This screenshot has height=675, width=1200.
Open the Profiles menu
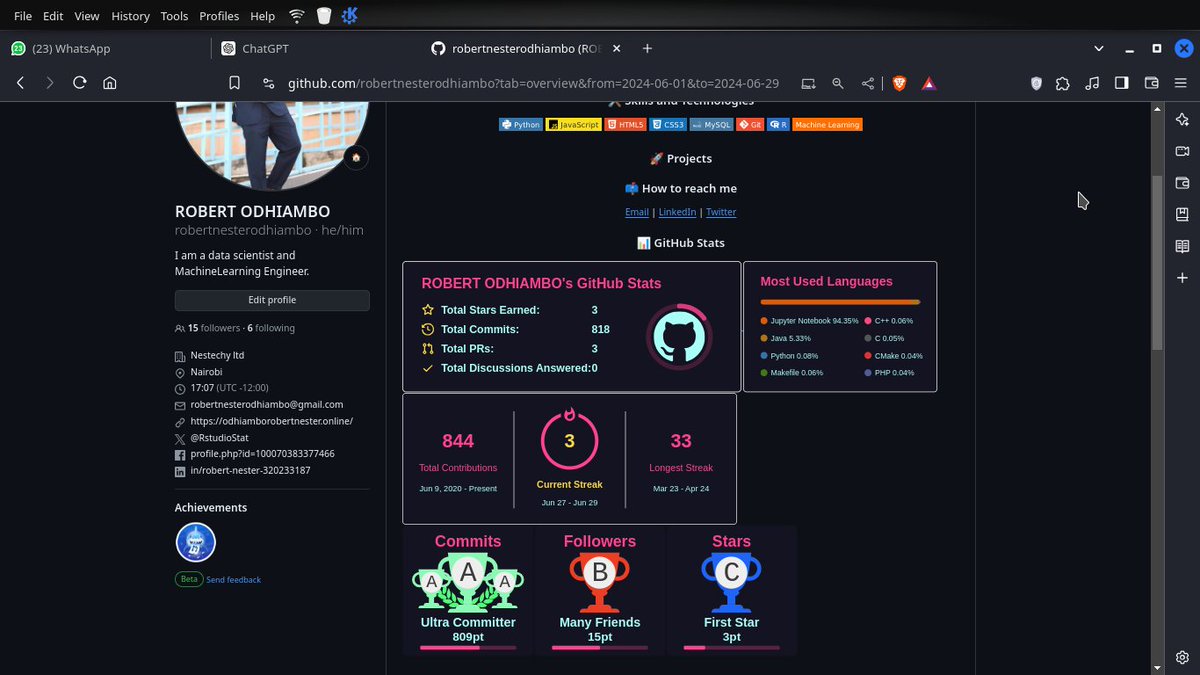219,16
